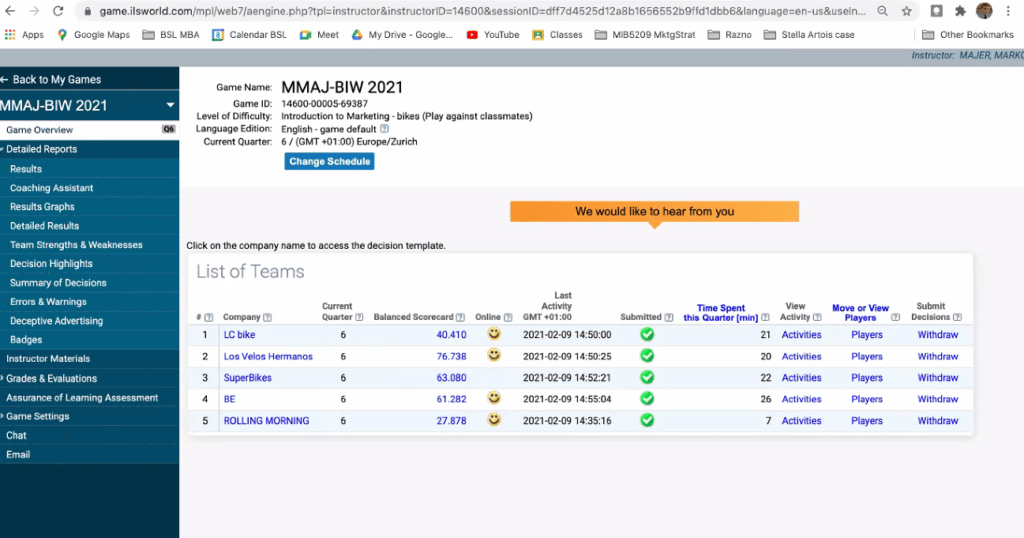
Task: Click submitted checkmark for Los Velos Hermanos
Action: pyautogui.click(x=647, y=356)
